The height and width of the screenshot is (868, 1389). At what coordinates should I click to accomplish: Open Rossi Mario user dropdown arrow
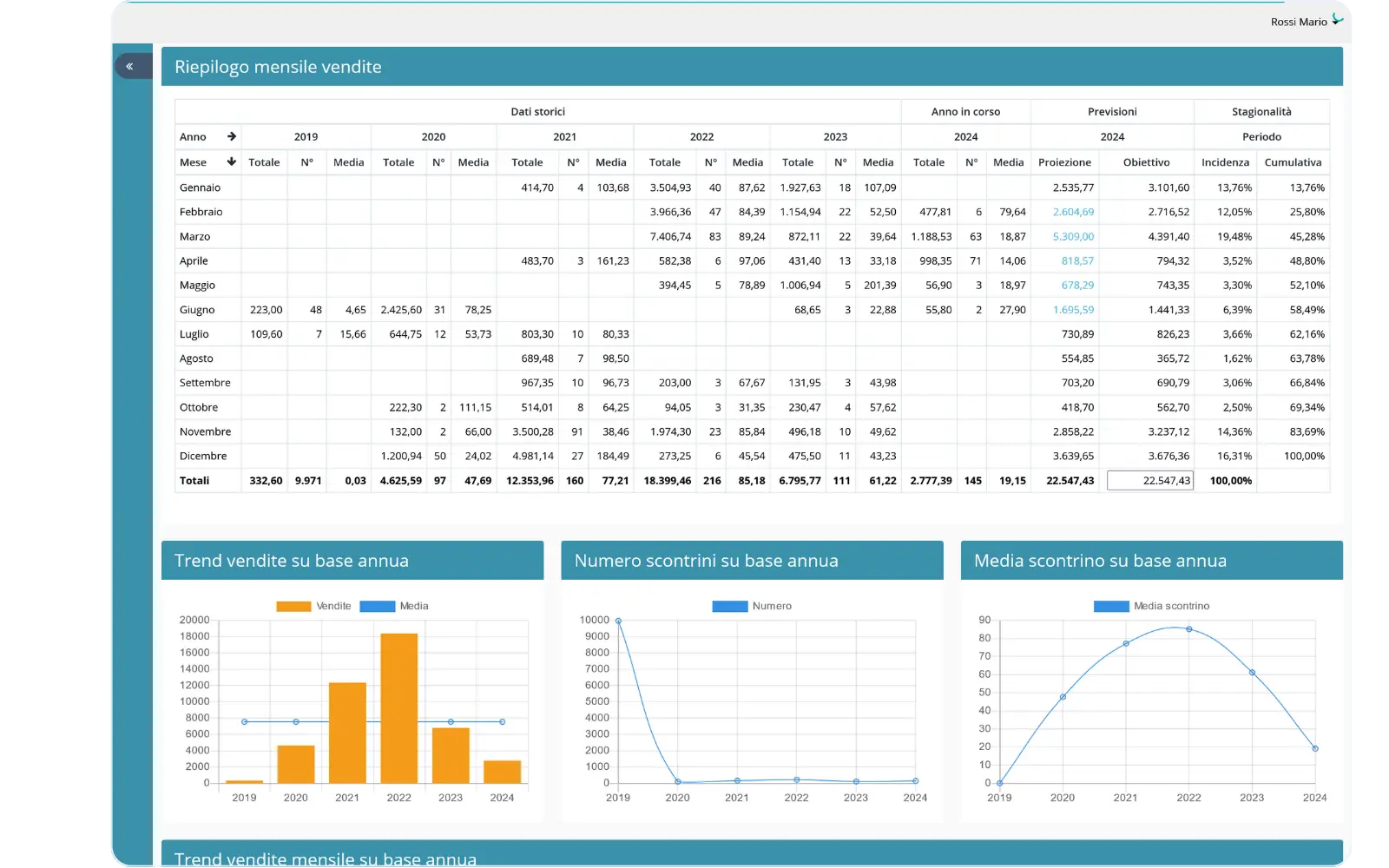coord(1337,20)
